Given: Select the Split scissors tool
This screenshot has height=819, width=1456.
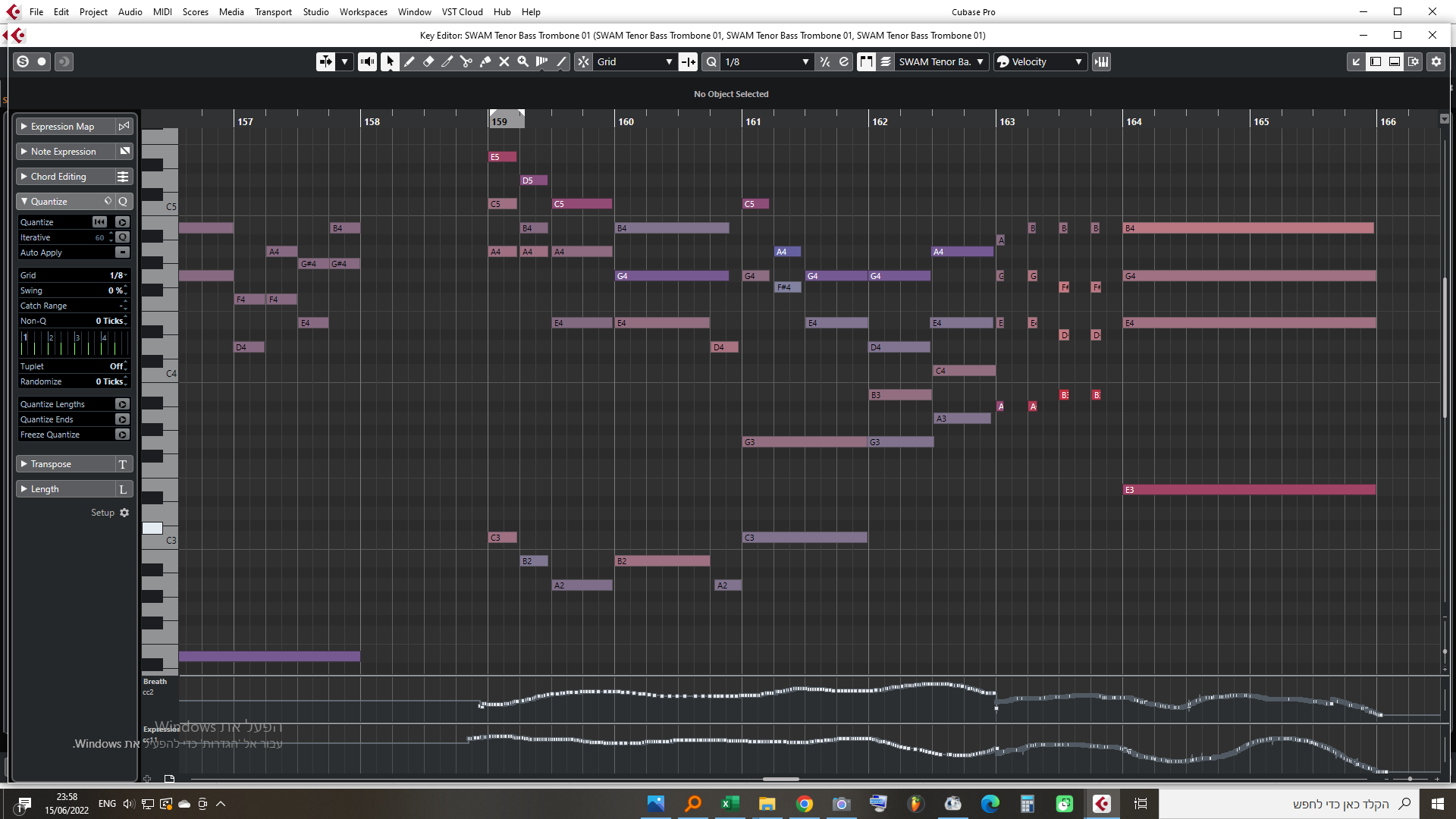Looking at the screenshot, I should (466, 61).
